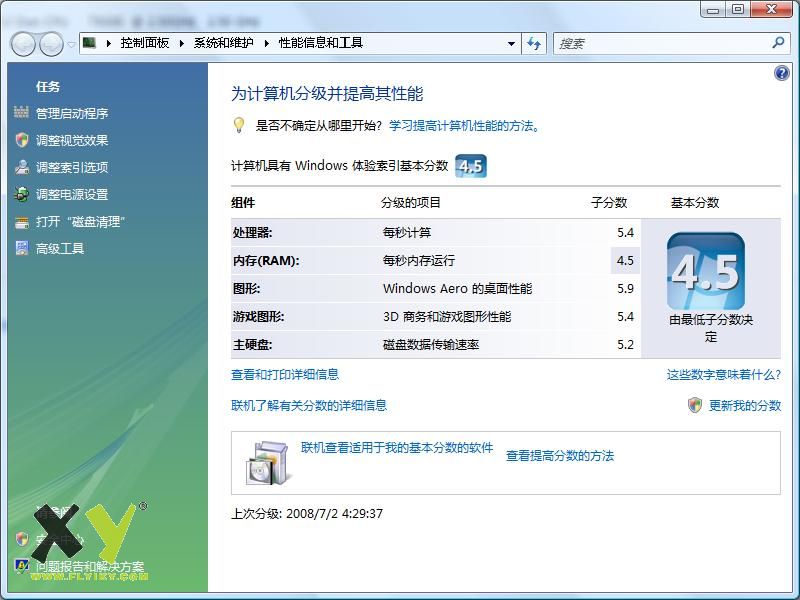The width and height of the screenshot is (800, 600).
Task: Select 控制面板 in the breadcrumb path
Action: click(x=145, y=43)
